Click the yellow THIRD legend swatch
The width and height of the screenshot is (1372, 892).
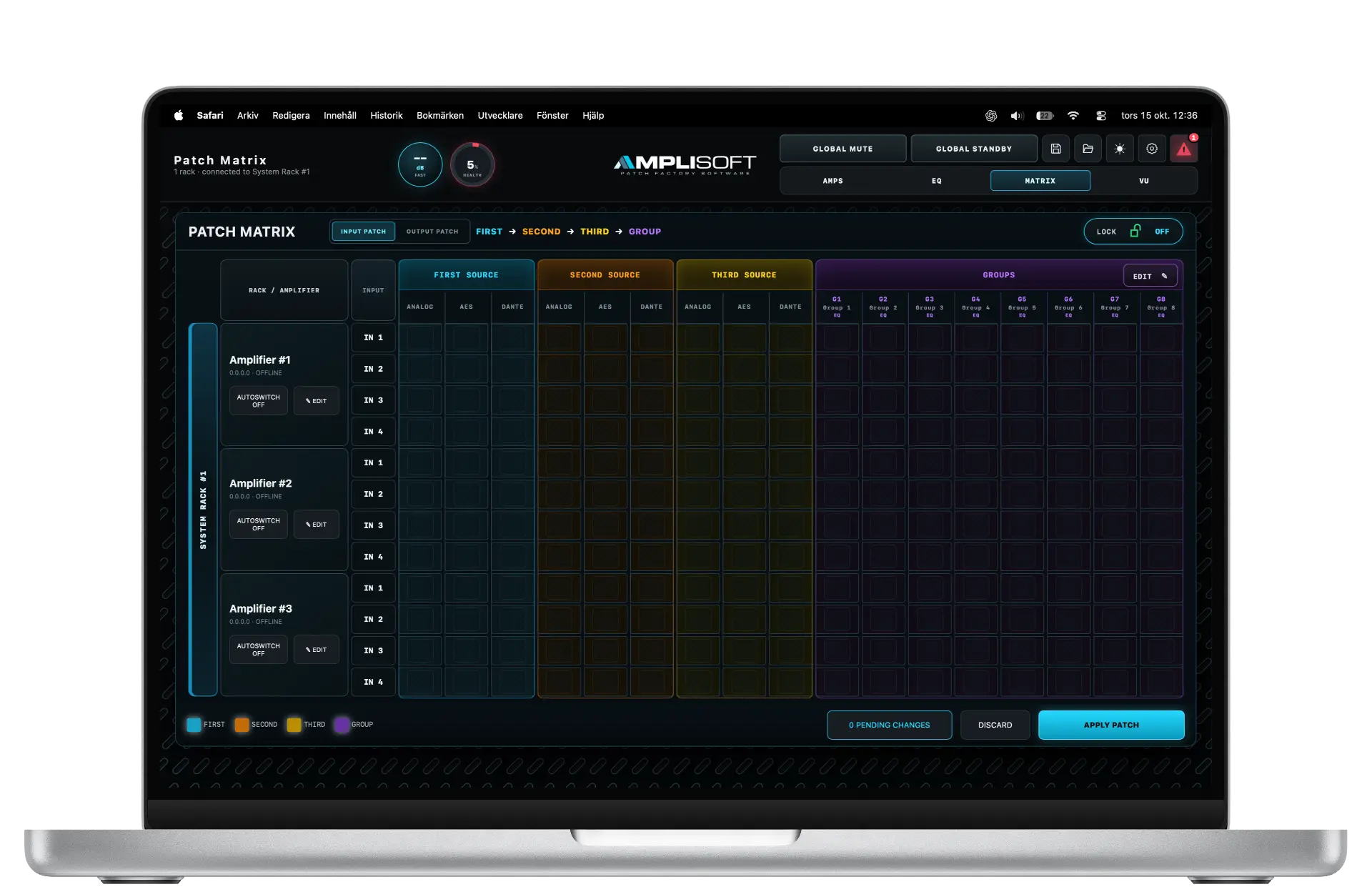[x=294, y=725]
